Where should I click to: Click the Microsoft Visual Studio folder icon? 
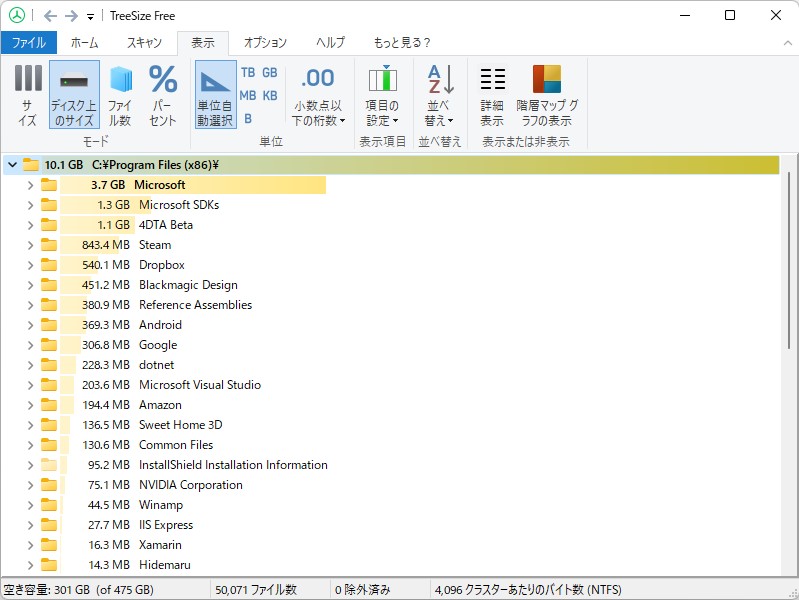point(49,385)
